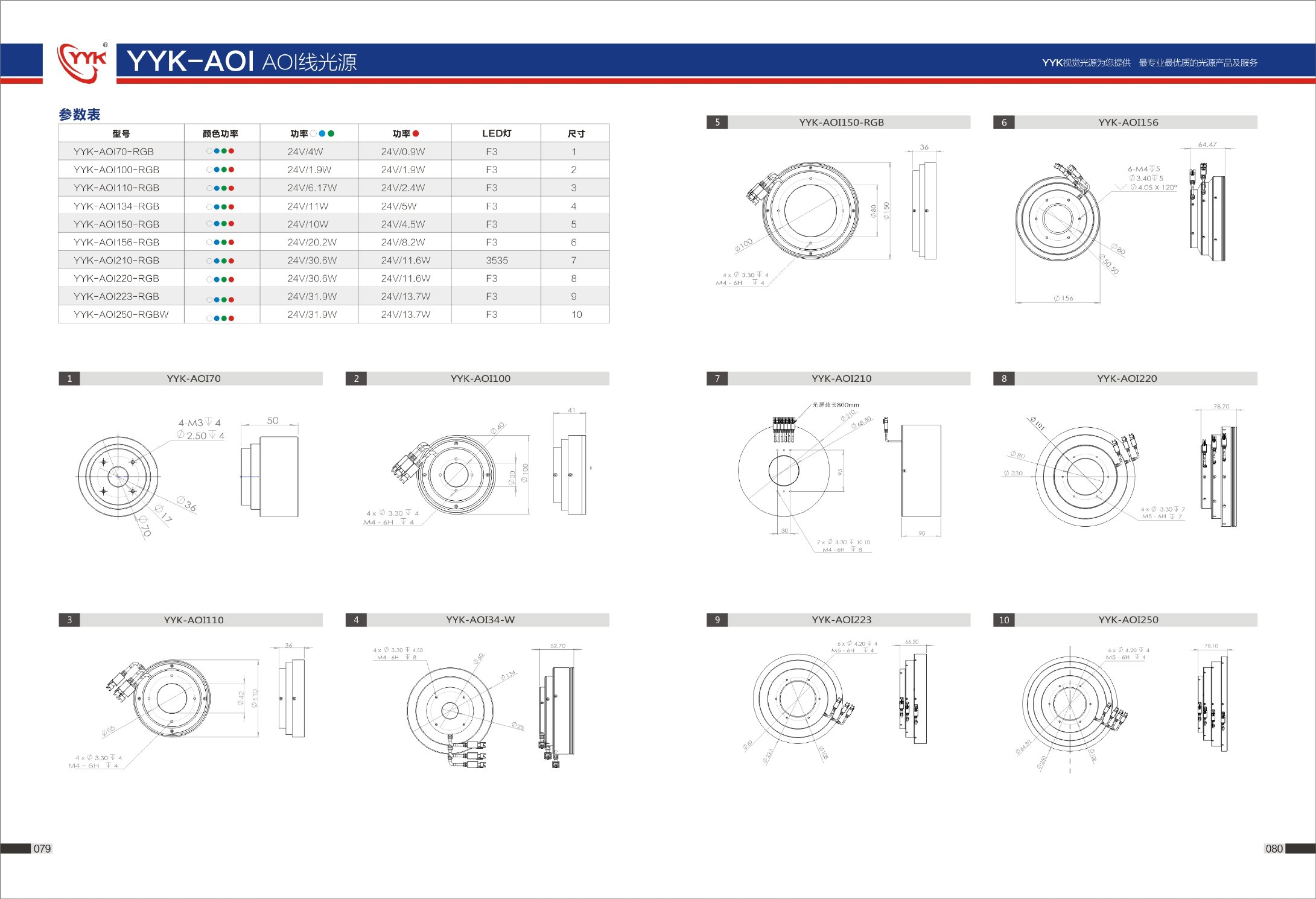
Task: Click the "24V/8.2W" red power cell
Action: coord(403,242)
